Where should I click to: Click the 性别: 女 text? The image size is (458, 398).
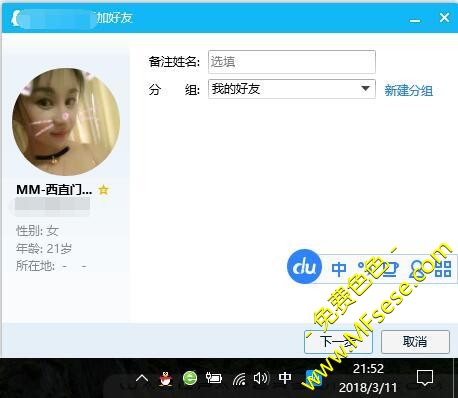[x=37, y=230]
